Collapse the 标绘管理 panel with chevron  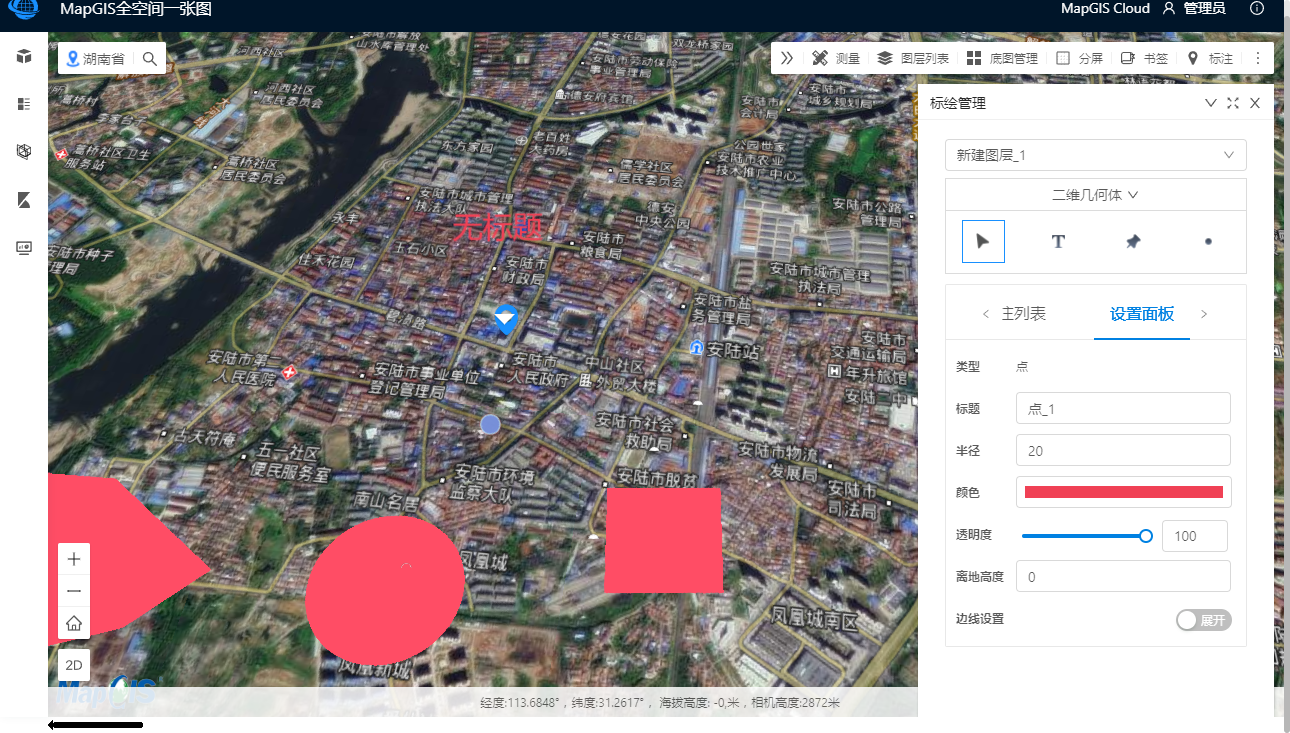[1211, 103]
